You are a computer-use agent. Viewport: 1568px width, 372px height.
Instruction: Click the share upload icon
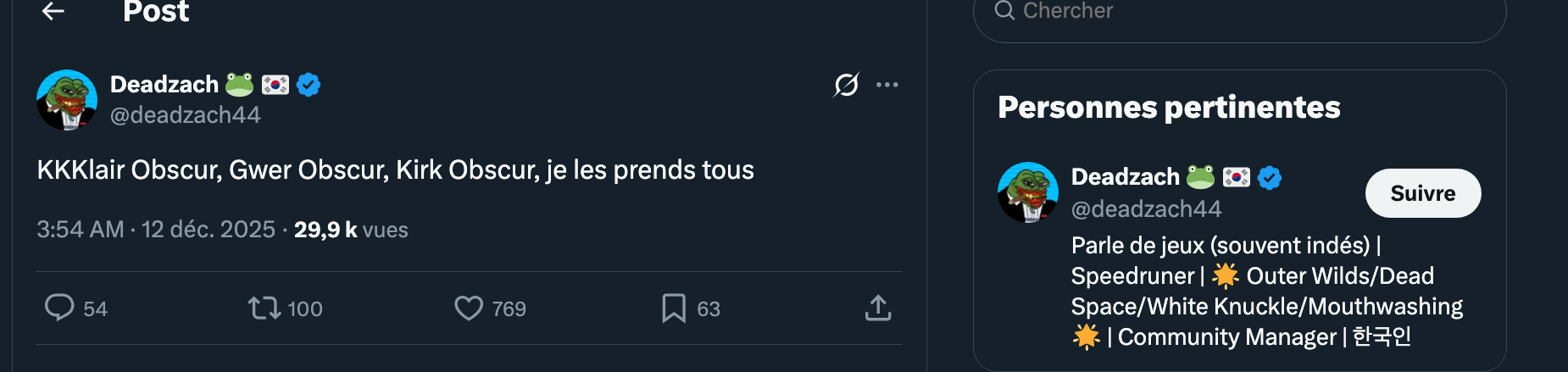(x=878, y=308)
